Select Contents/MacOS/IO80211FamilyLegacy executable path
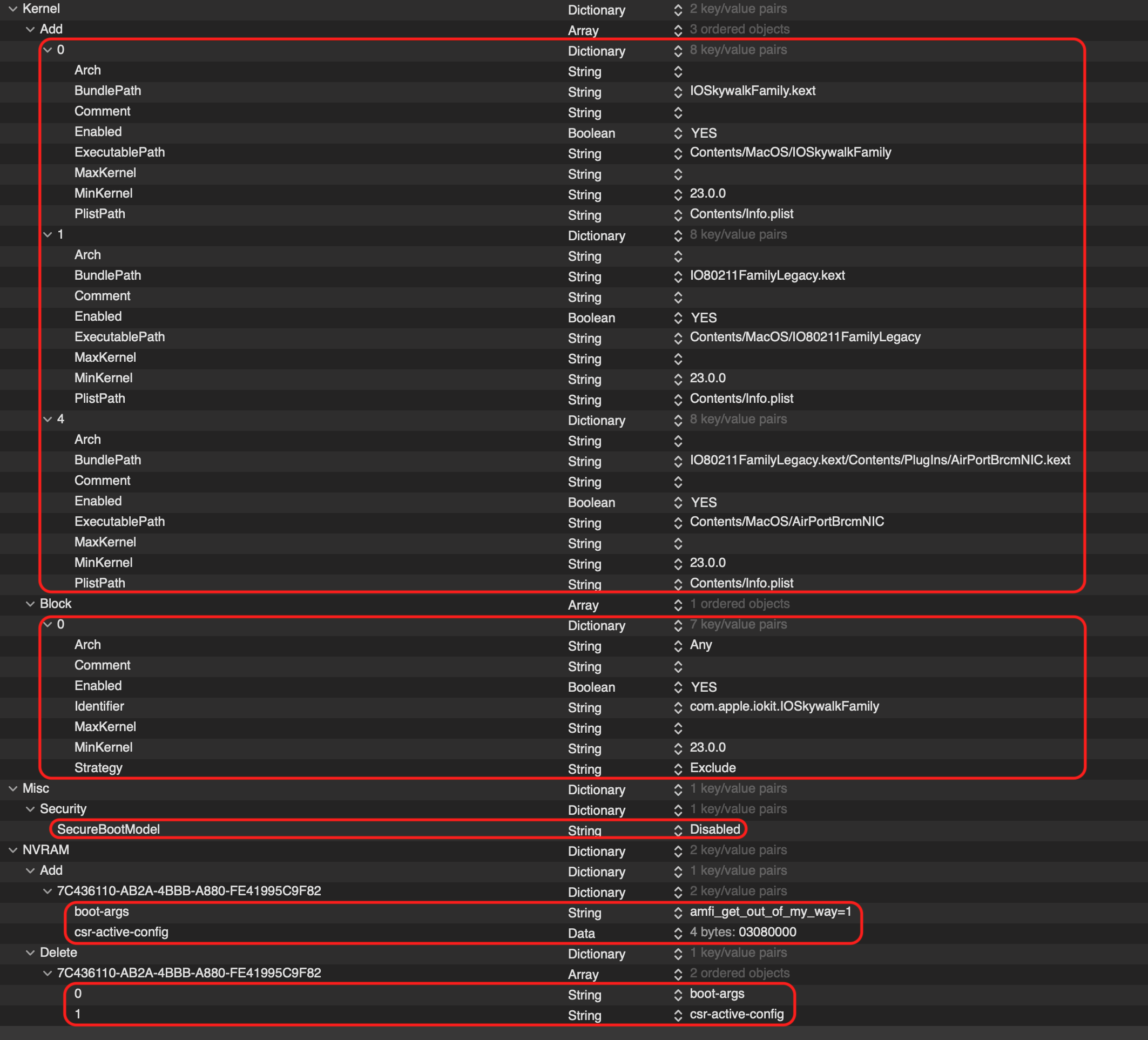 [x=805, y=337]
